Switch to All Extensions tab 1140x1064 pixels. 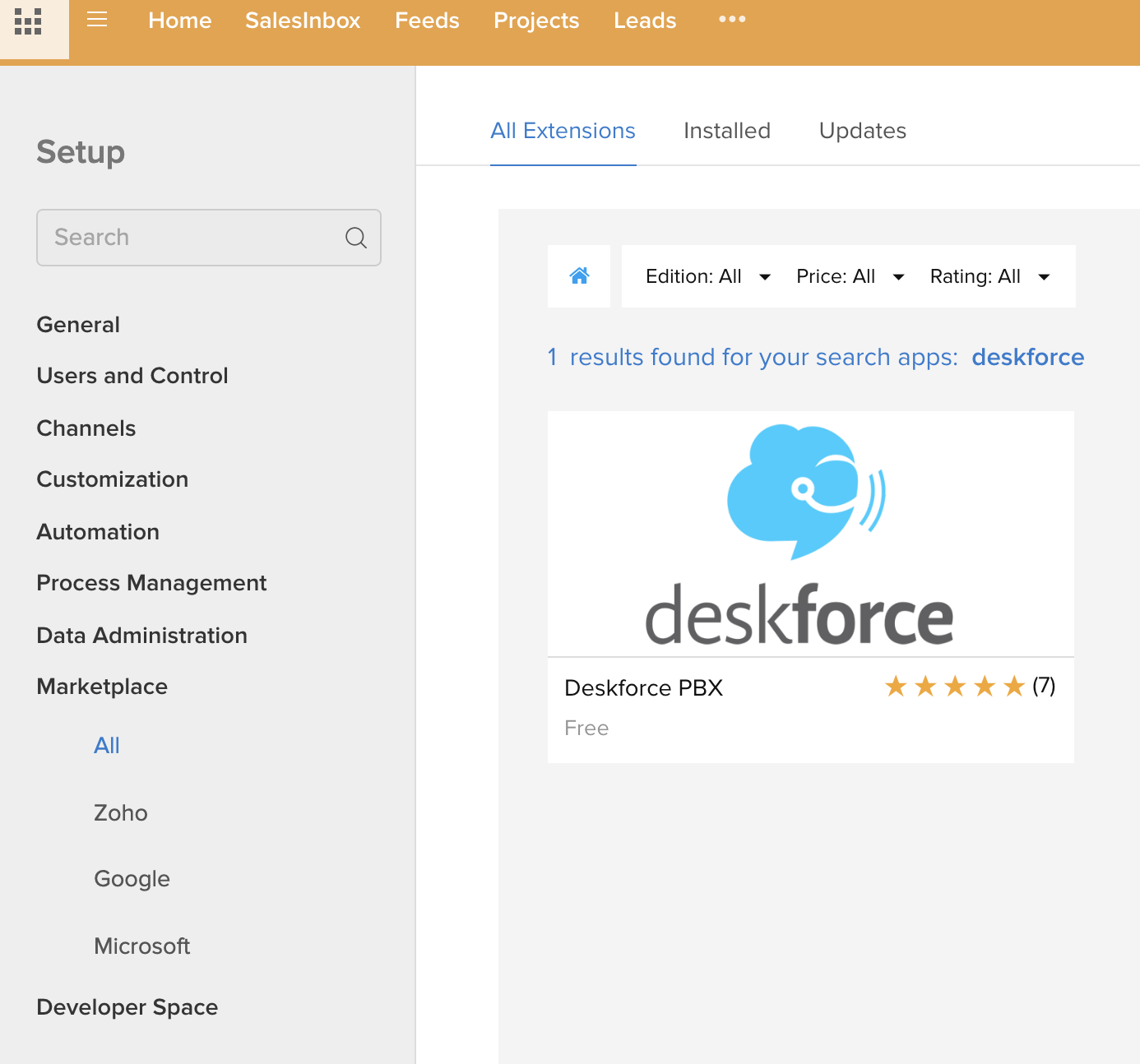pyautogui.click(x=563, y=131)
